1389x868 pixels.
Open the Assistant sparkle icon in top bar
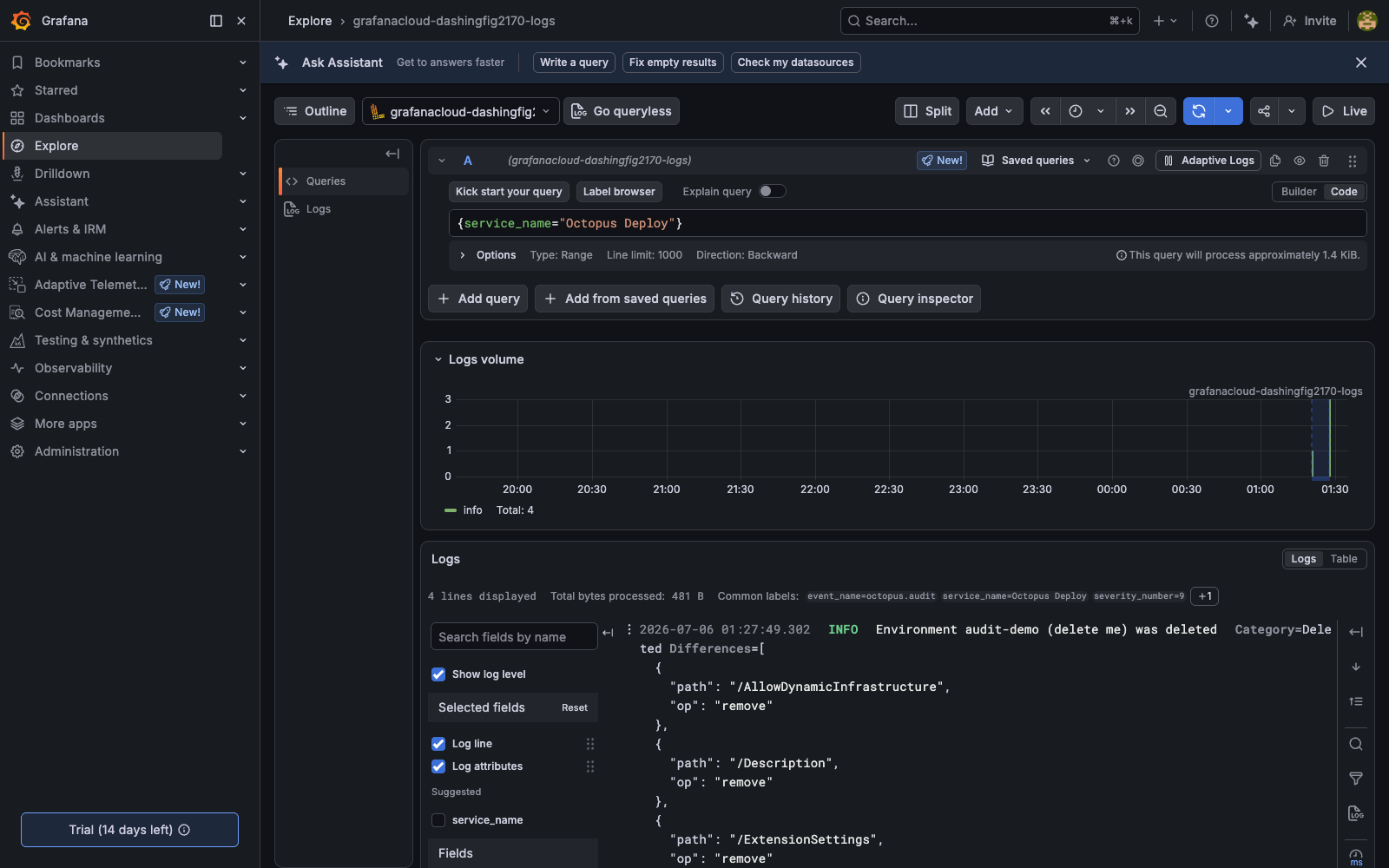tap(1251, 21)
